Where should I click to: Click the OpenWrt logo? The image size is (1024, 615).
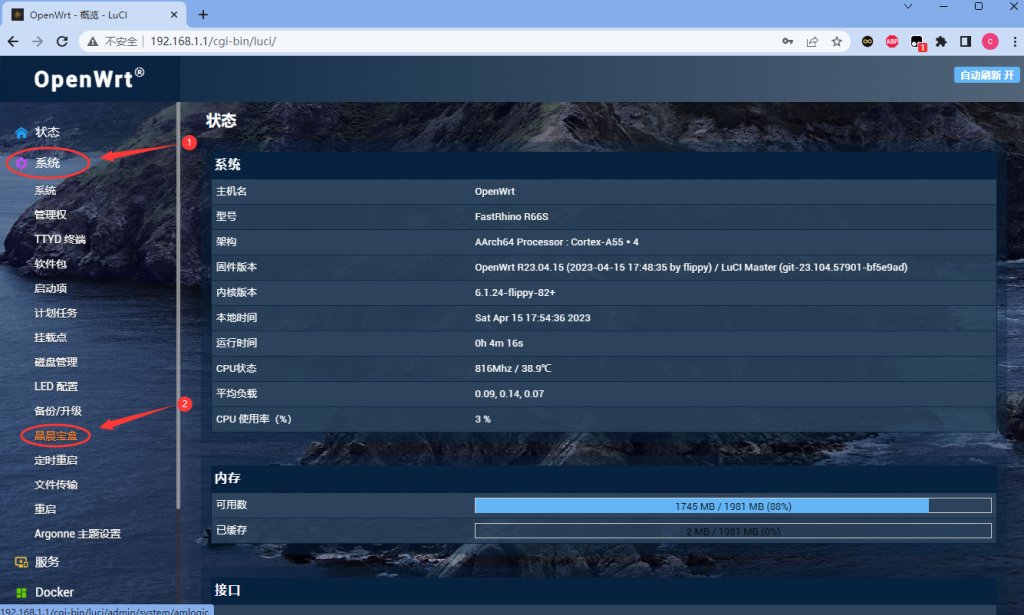coord(89,79)
